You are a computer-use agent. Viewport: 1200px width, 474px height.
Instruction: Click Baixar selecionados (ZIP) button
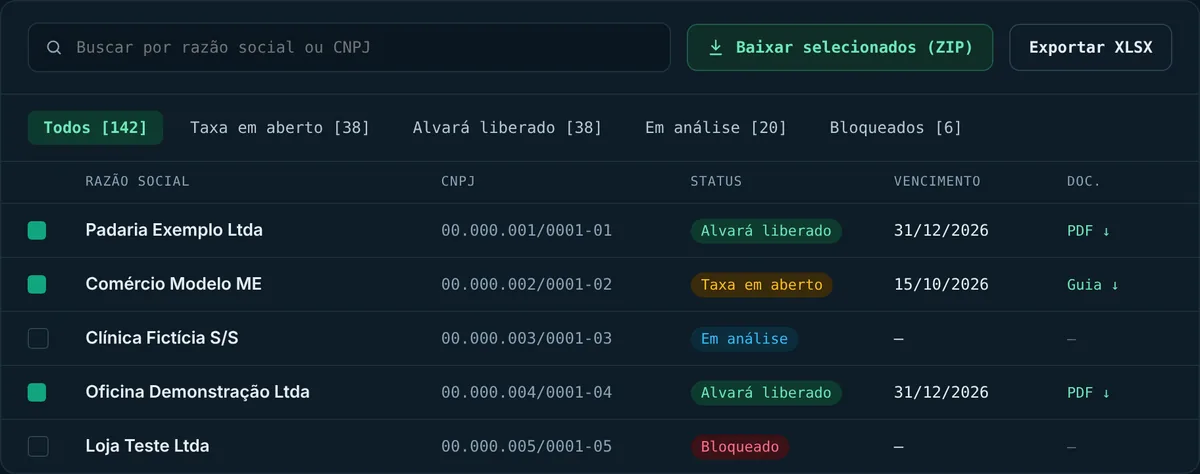click(x=840, y=47)
